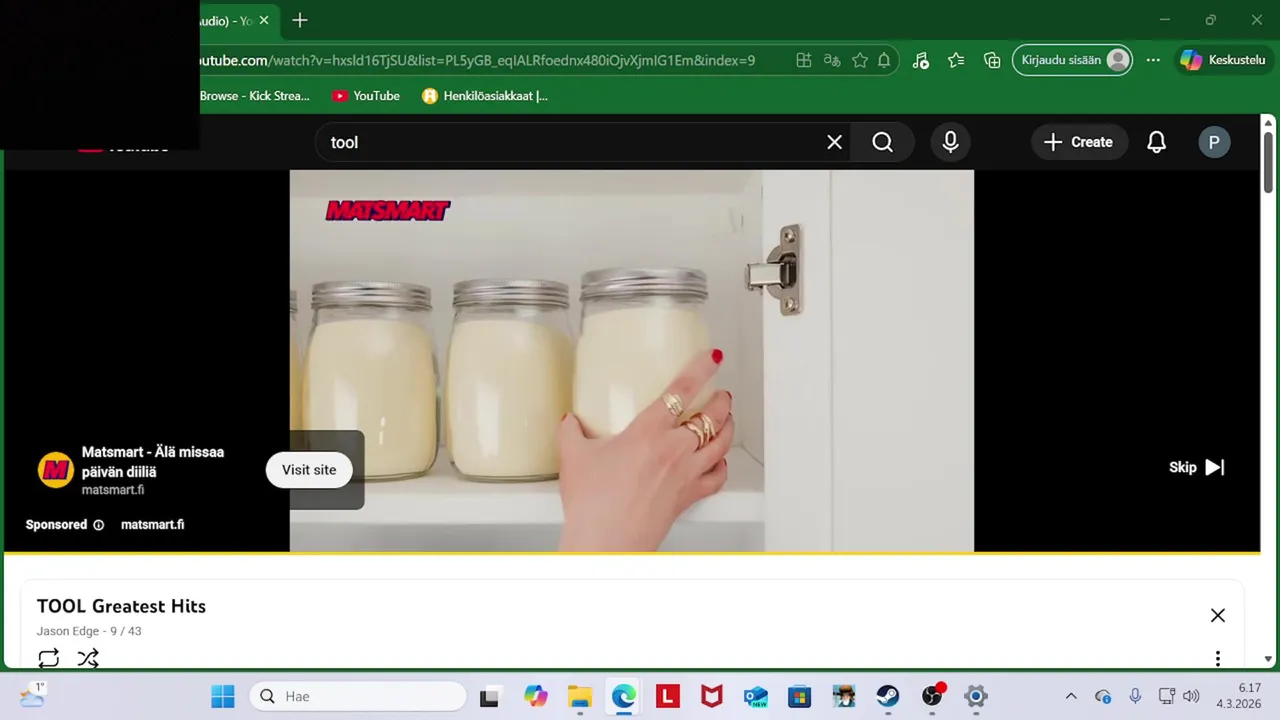This screenshot has width=1280, height=720.
Task: Open the Henkilöasiakkaat bookmark
Action: (x=485, y=96)
